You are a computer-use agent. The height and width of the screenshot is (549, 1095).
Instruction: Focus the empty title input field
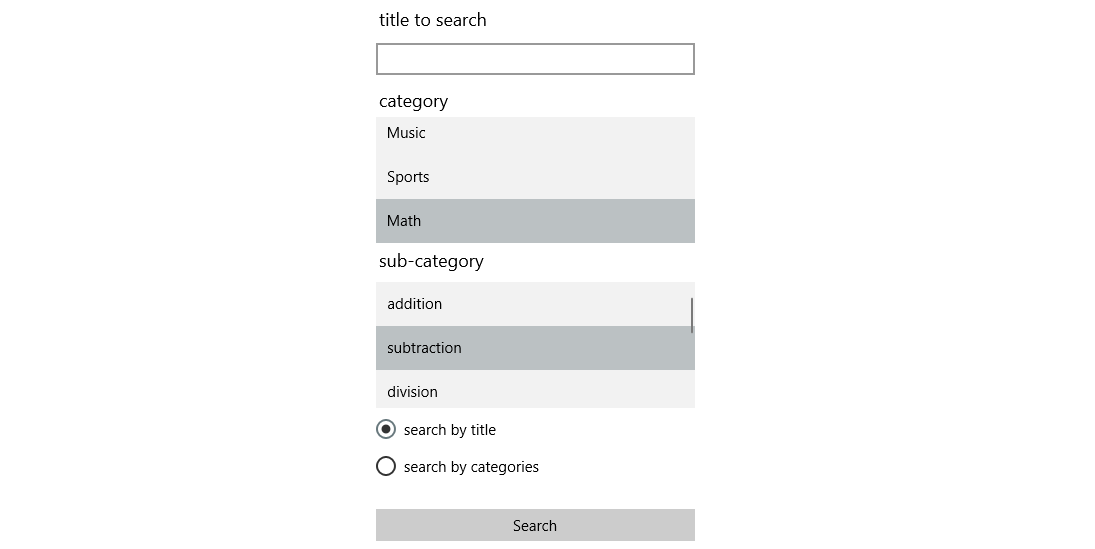[535, 59]
